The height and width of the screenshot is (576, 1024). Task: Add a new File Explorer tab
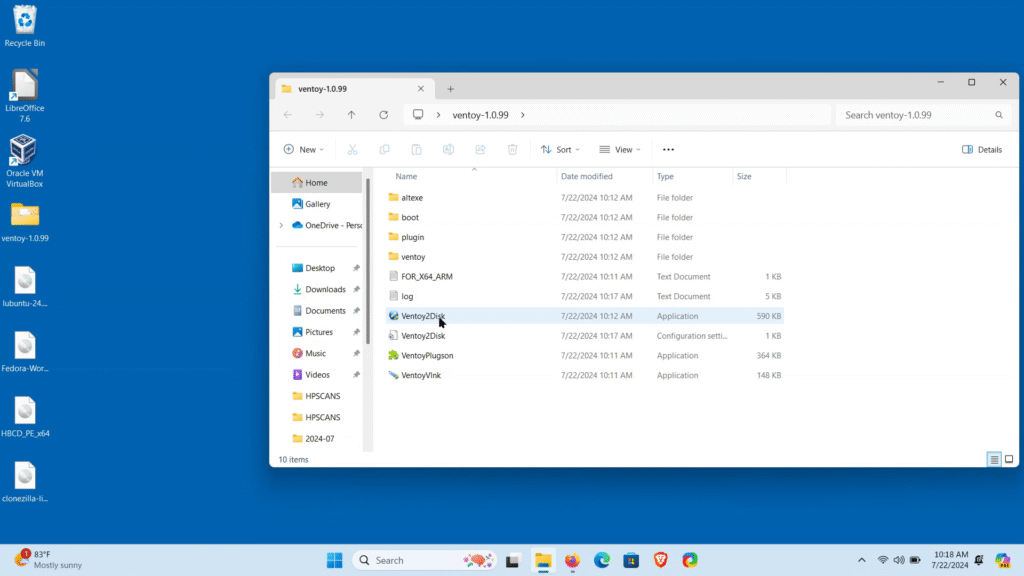[x=450, y=89]
